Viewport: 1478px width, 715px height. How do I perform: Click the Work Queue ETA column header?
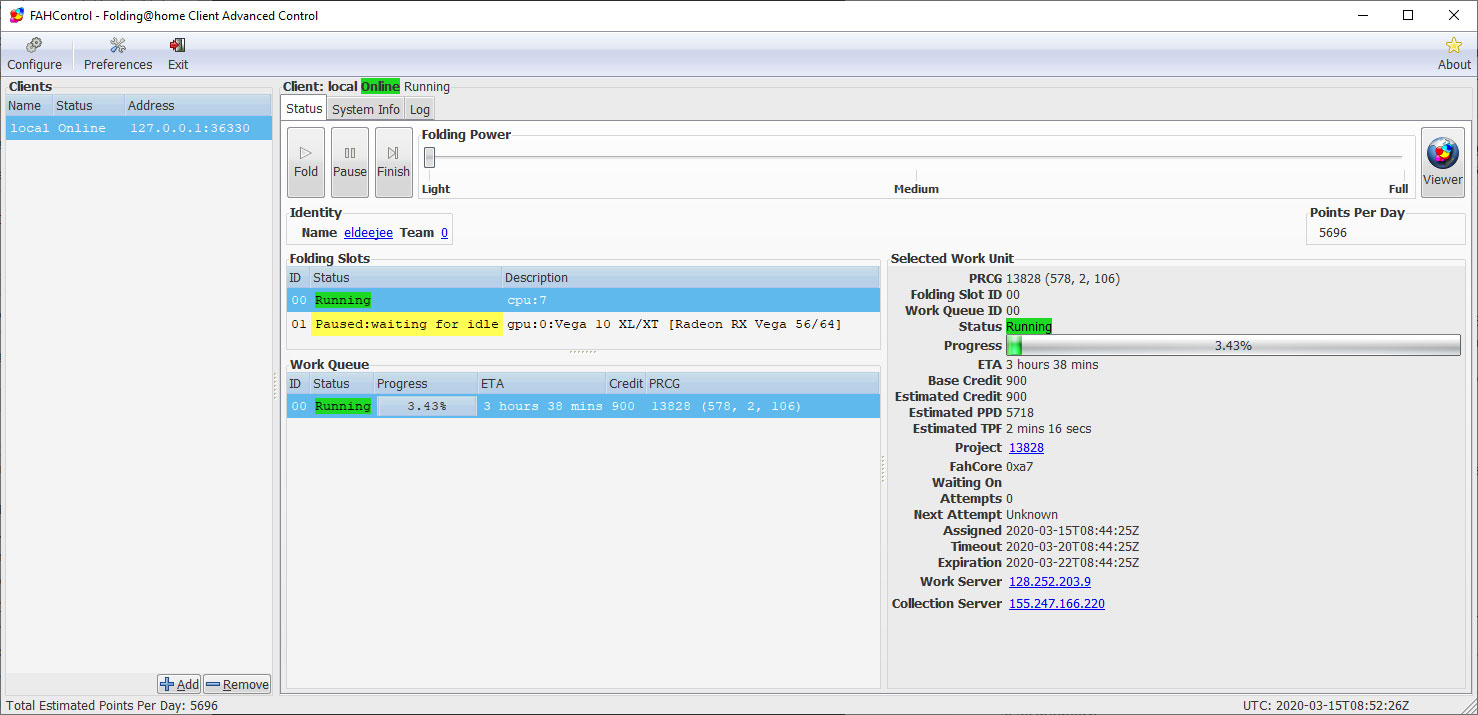pyautogui.click(x=542, y=384)
